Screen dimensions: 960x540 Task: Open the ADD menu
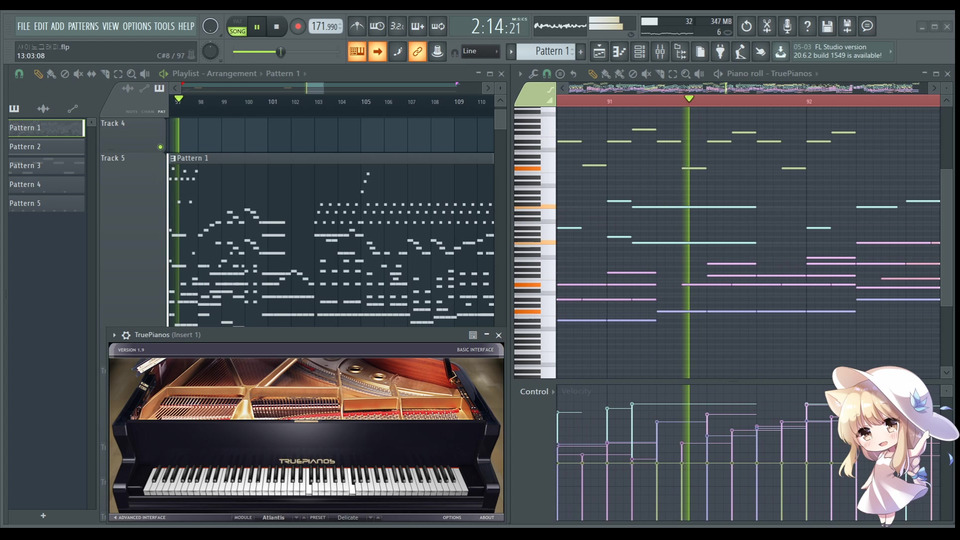click(x=58, y=26)
